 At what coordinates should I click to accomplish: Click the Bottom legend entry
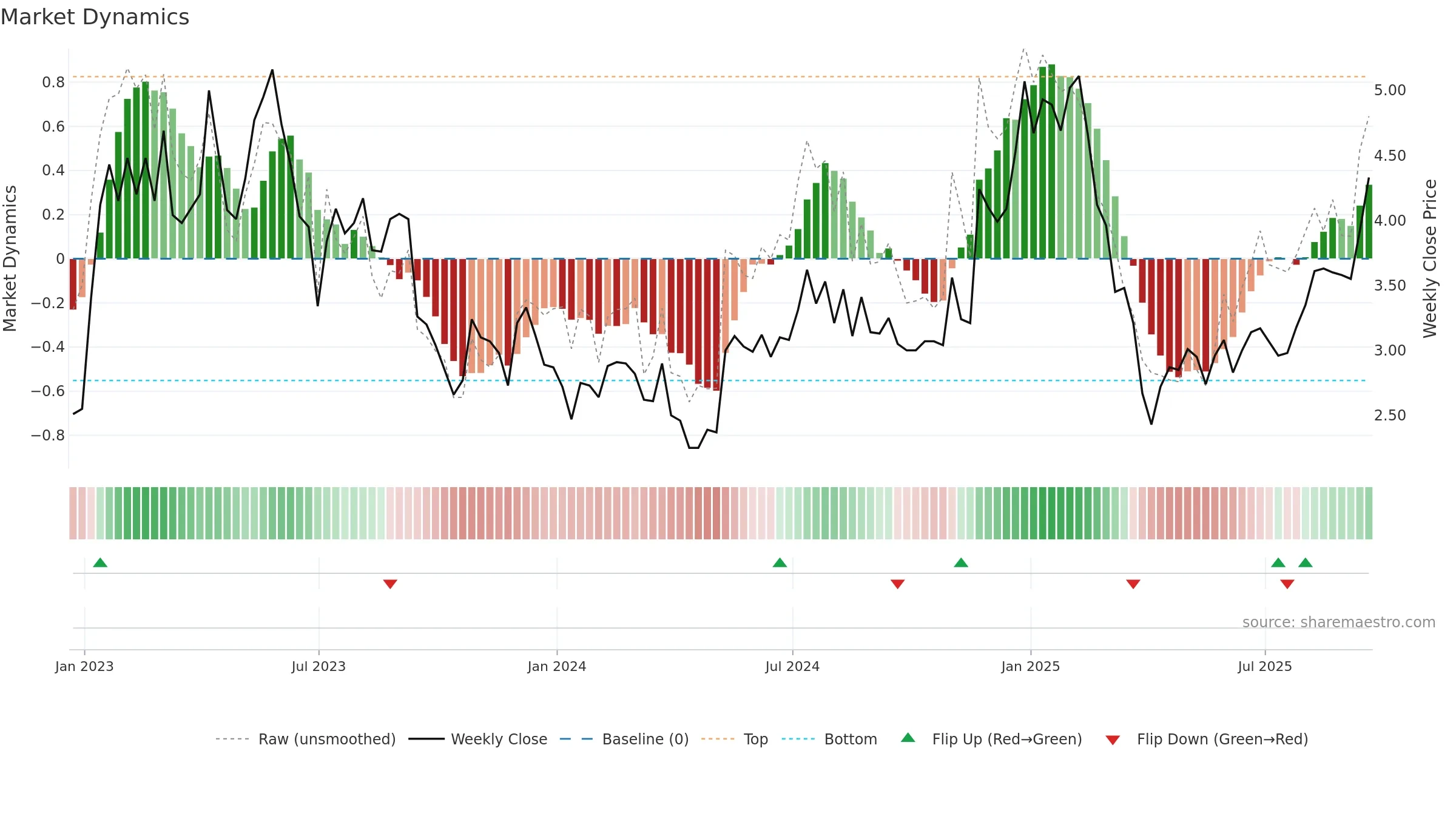pos(829,739)
